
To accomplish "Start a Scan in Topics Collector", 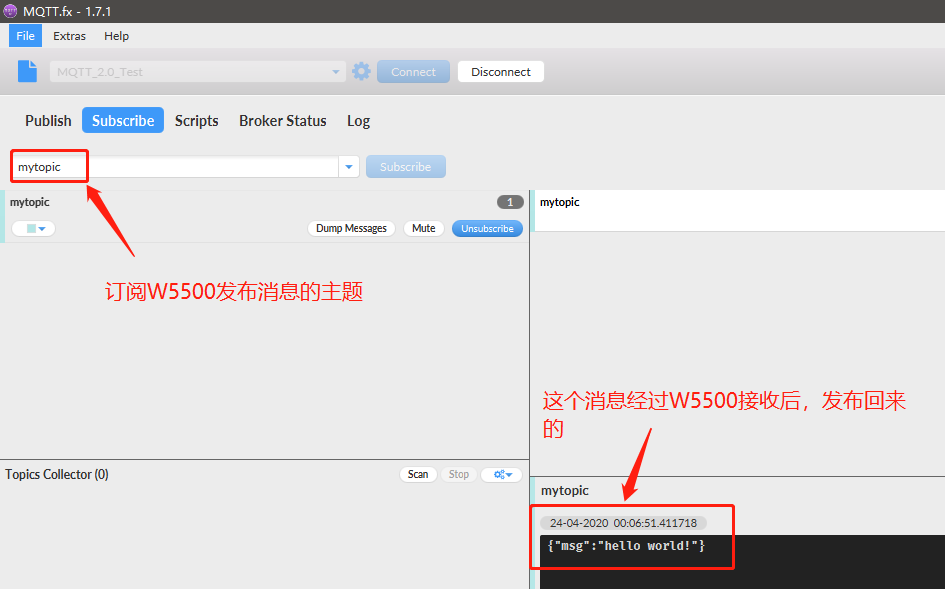I will click(418, 474).
